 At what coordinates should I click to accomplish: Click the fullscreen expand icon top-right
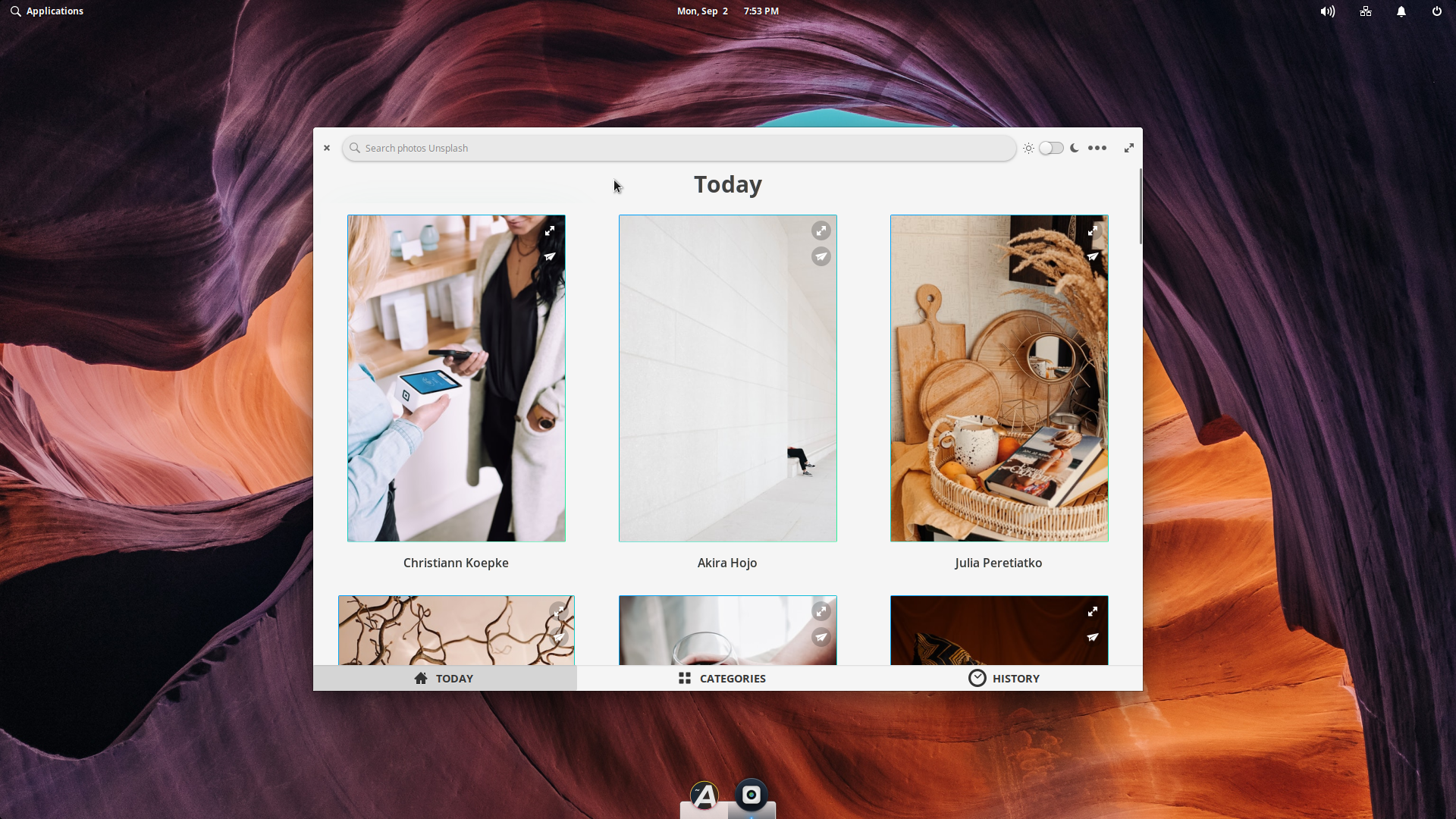1129,148
